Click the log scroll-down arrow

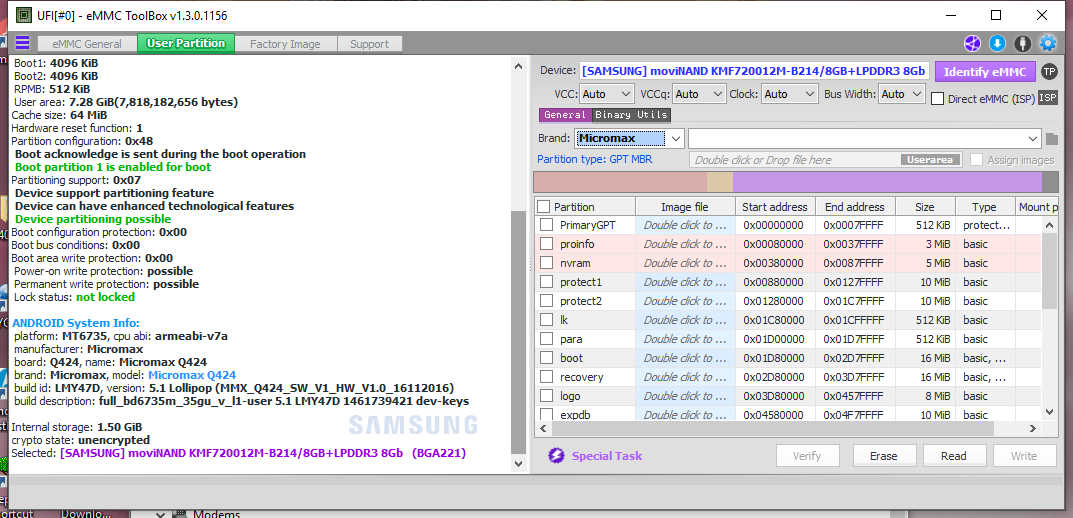518,463
